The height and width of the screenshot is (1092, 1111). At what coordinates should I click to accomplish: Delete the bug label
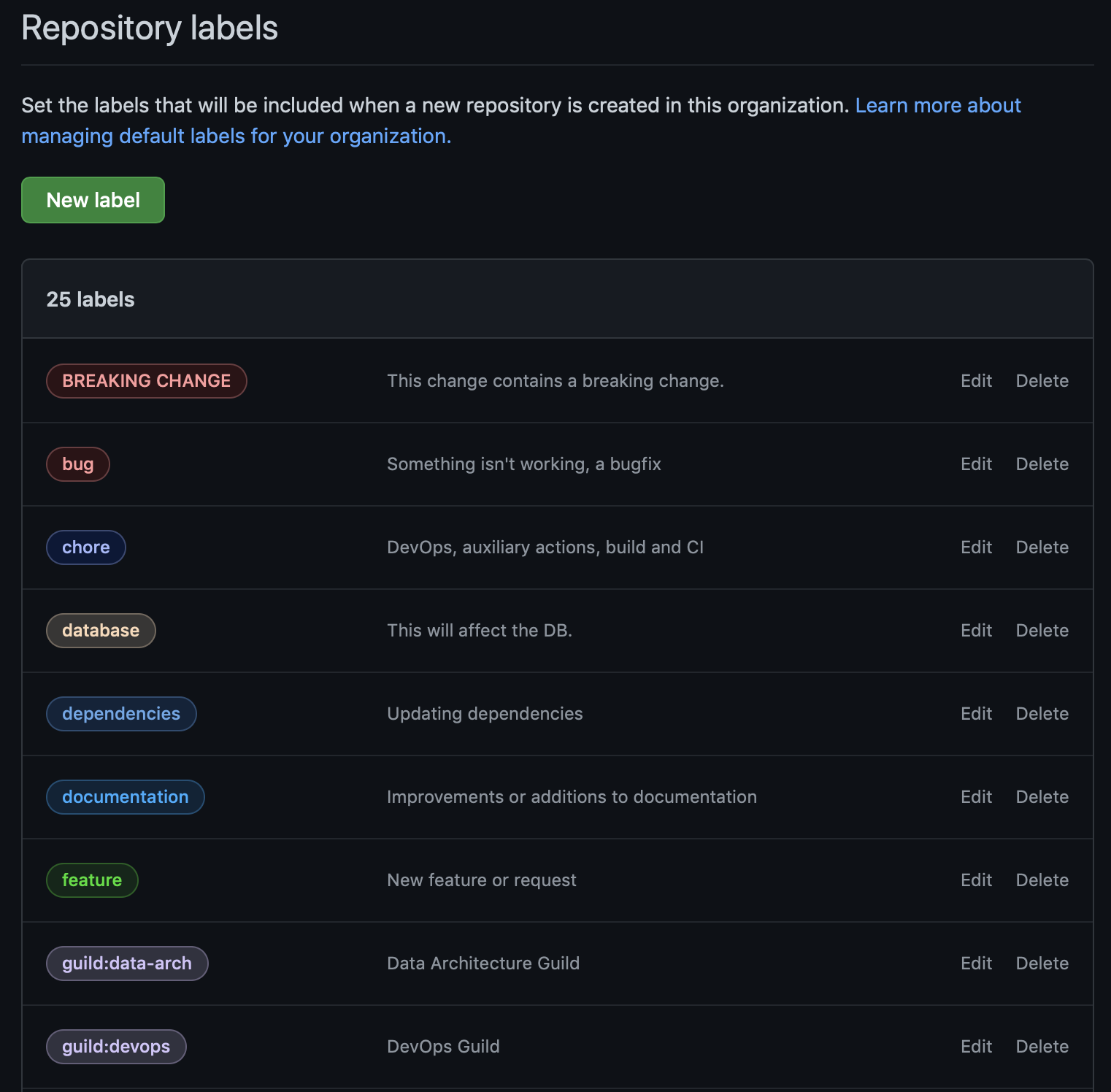click(x=1042, y=464)
